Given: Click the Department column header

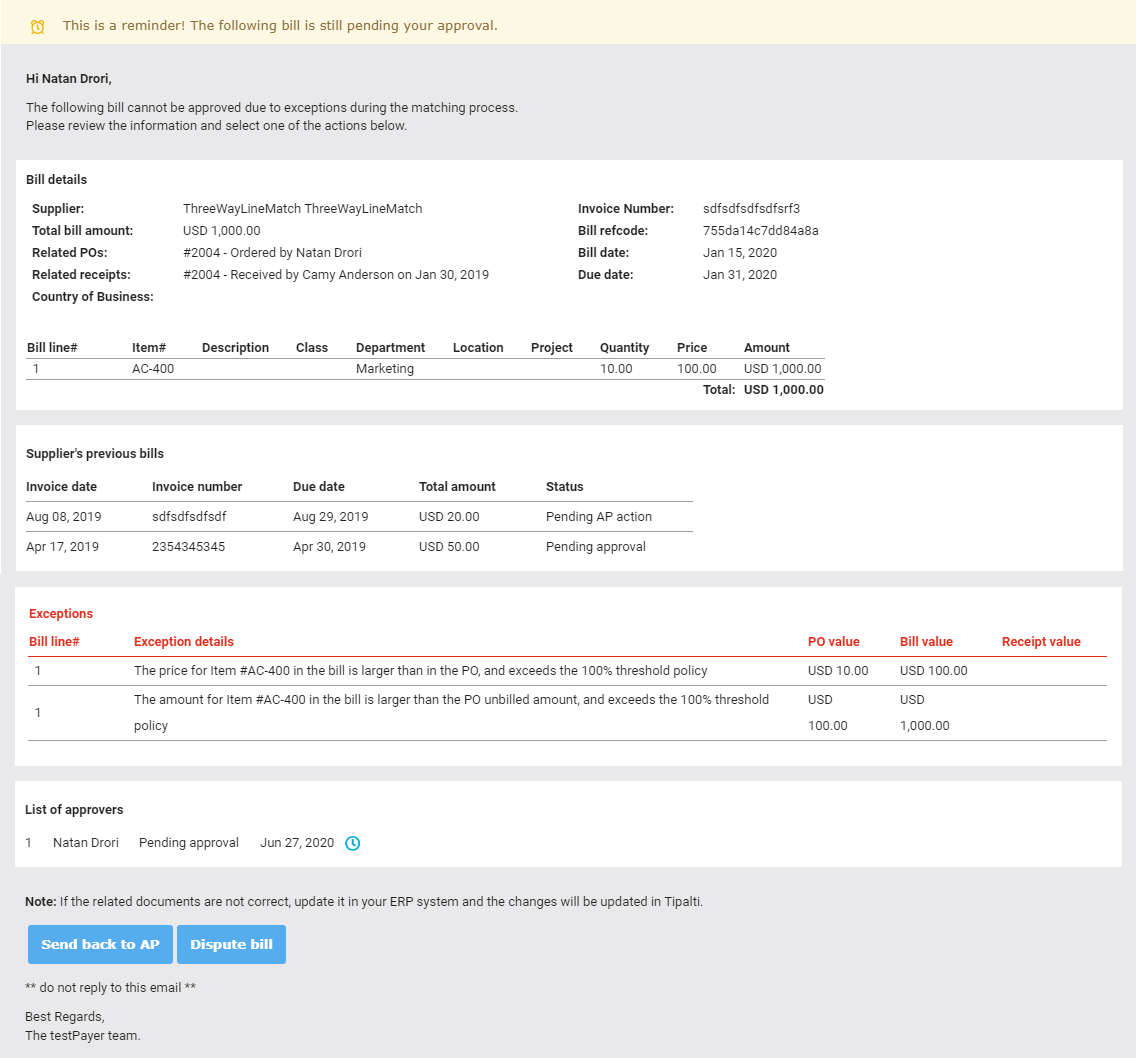Looking at the screenshot, I should tap(390, 348).
